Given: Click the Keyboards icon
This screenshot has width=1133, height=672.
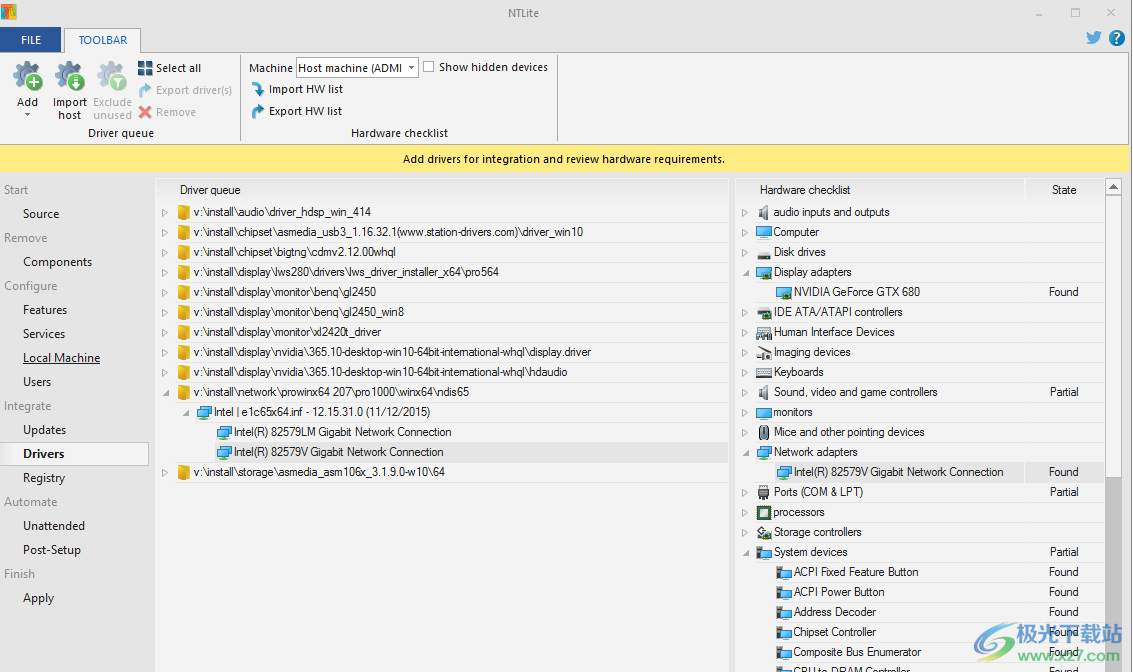Looking at the screenshot, I should (764, 373).
